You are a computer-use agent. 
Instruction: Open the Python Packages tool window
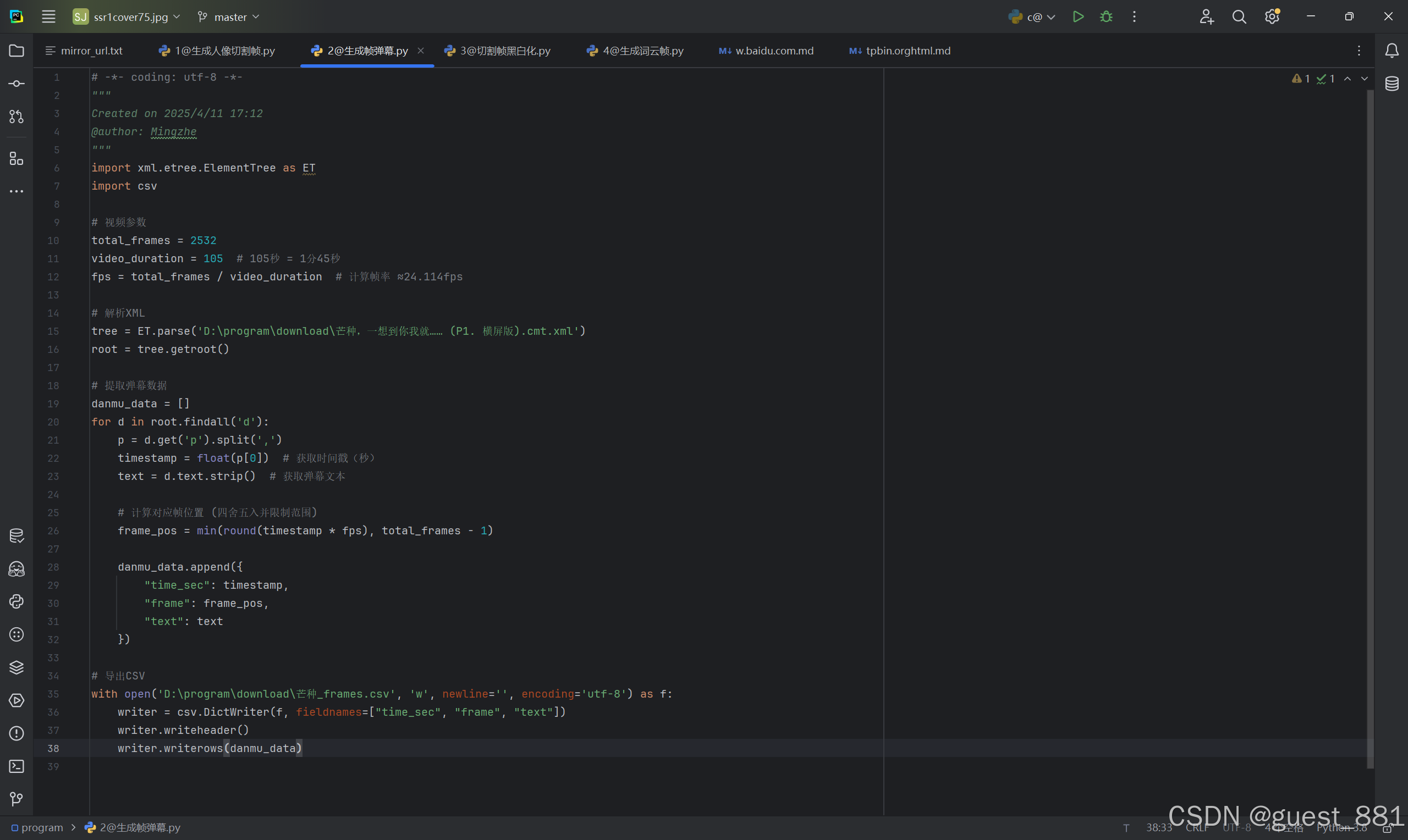tap(16, 667)
